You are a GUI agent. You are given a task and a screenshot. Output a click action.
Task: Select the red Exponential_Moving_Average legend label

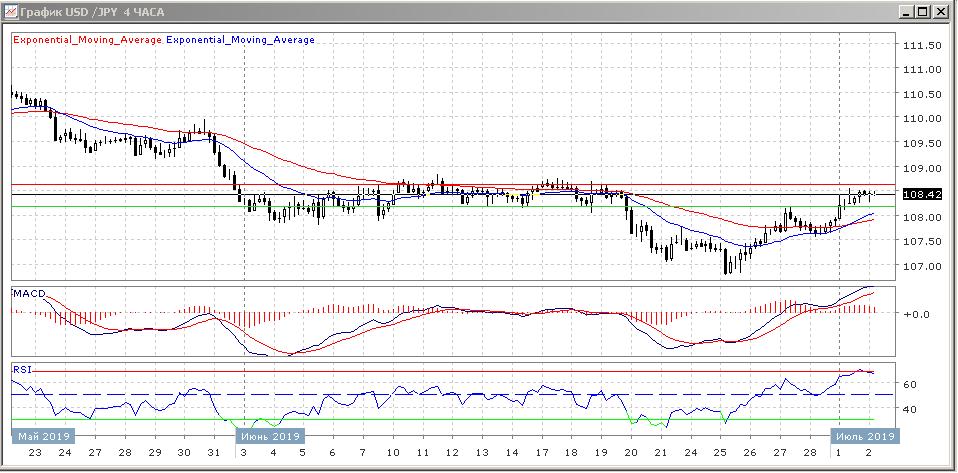(86, 40)
